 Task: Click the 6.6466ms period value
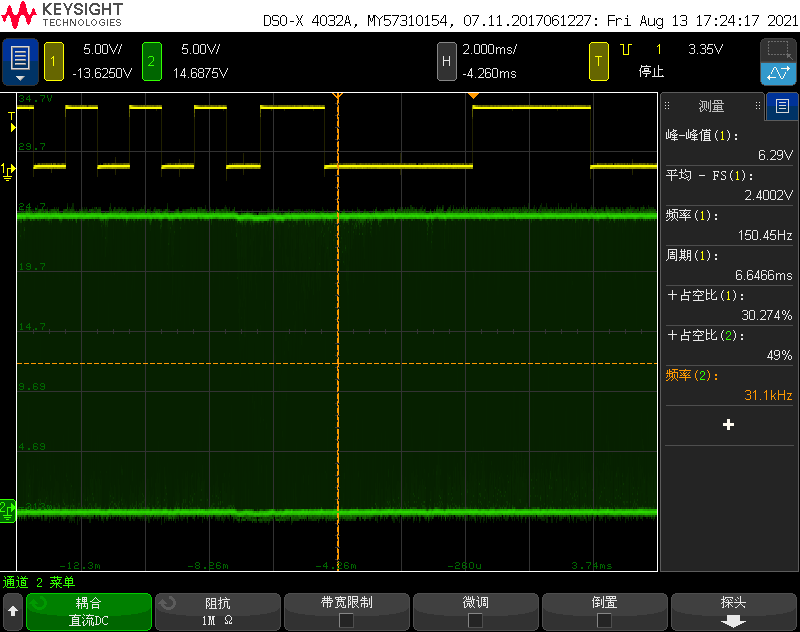(763, 275)
